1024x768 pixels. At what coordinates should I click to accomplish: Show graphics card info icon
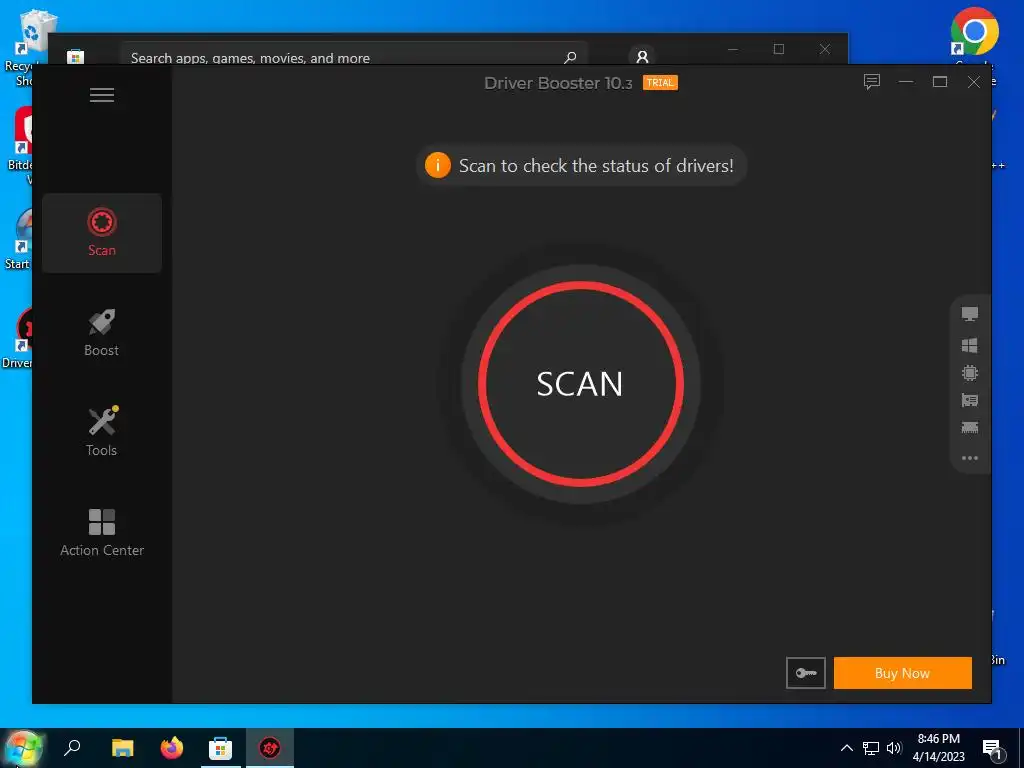[970, 400]
